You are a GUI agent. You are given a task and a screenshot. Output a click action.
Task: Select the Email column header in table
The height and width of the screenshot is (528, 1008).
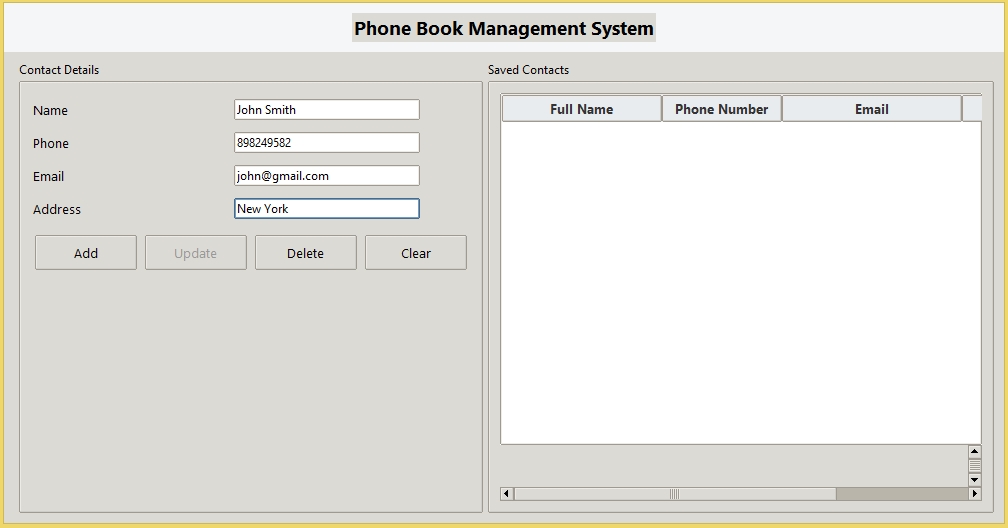871,109
